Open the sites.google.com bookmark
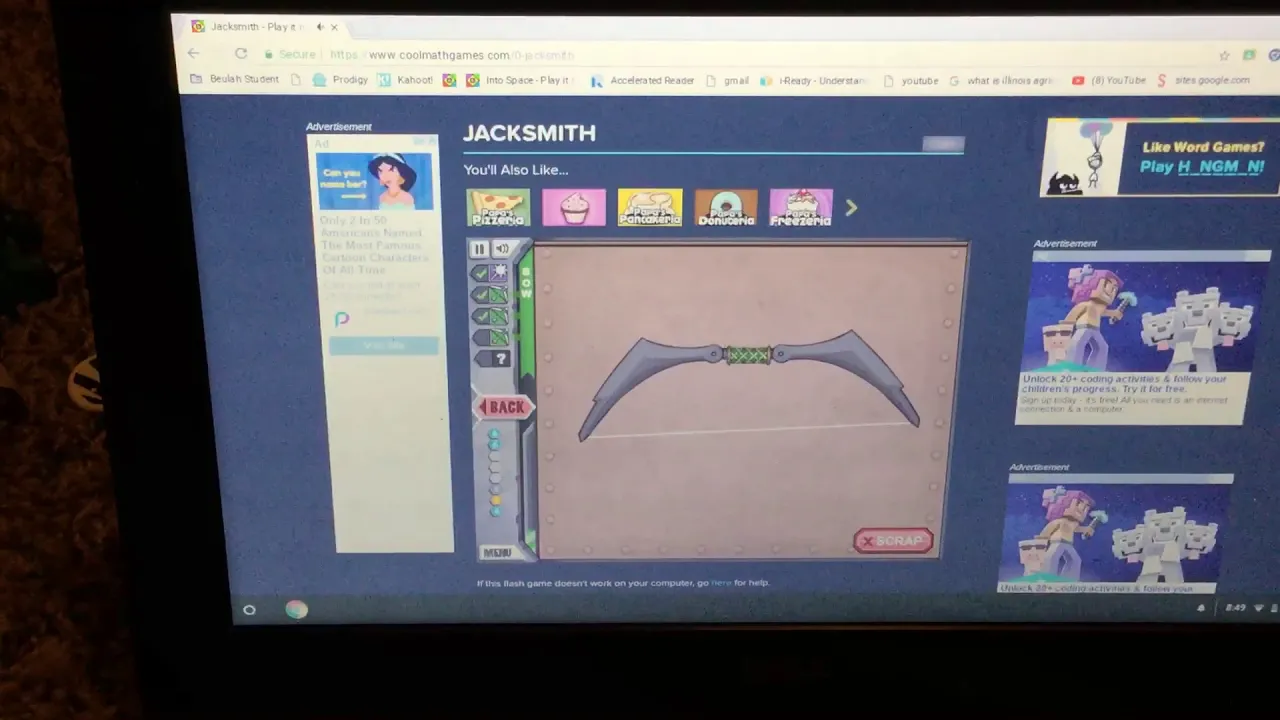The image size is (1280, 720). click(x=1203, y=80)
